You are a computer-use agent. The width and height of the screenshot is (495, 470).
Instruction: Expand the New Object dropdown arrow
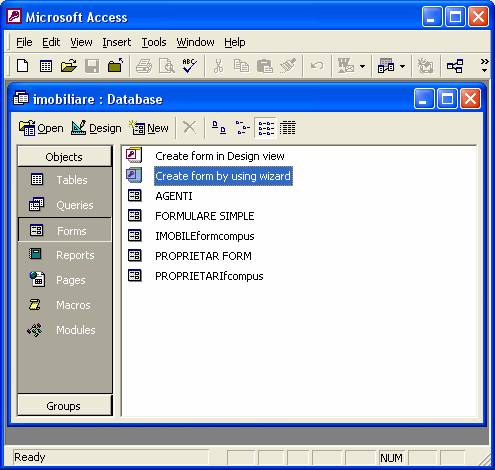tap(402, 66)
